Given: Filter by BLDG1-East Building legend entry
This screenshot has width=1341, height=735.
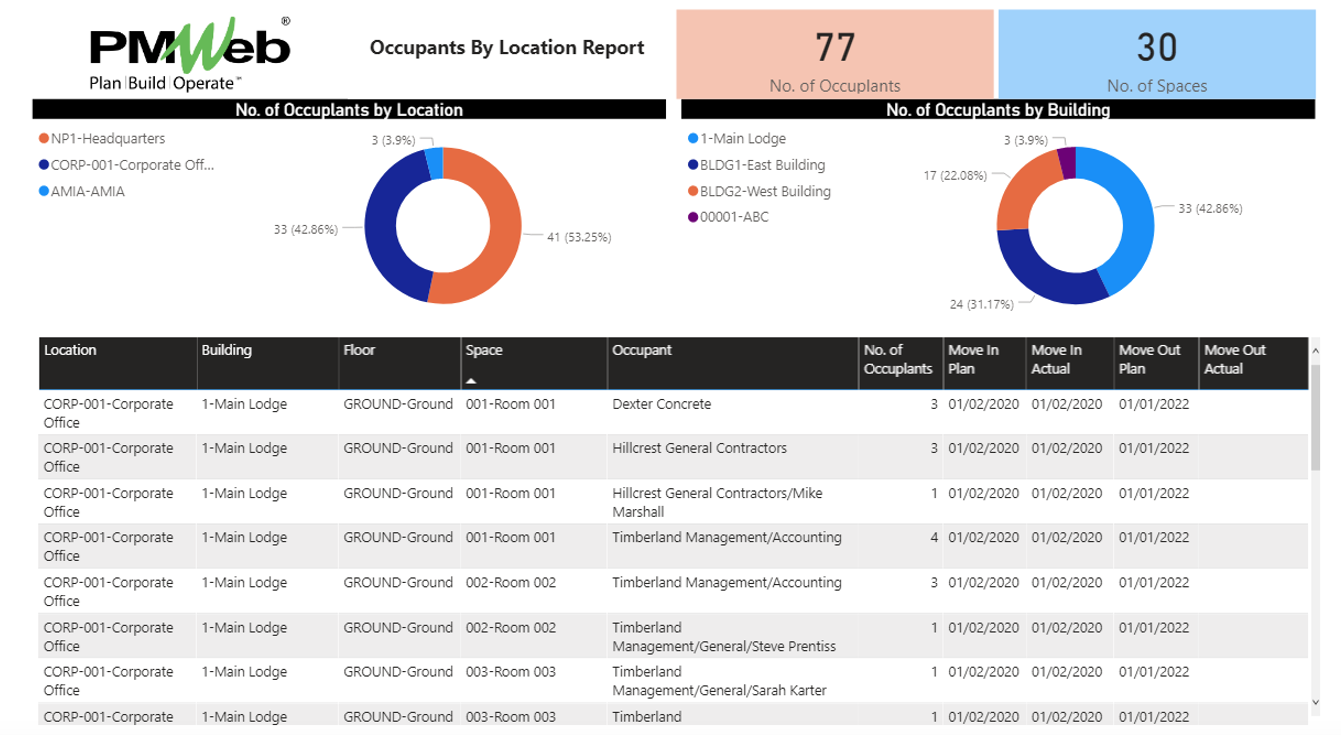Looking at the screenshot, I should (762, 165).
